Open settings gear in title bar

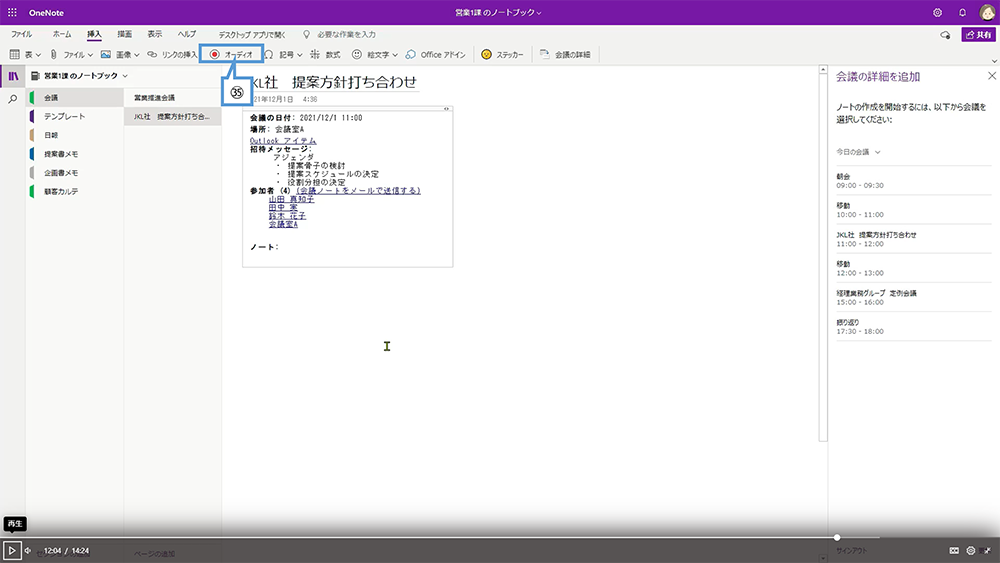click(x=937, y=12)
